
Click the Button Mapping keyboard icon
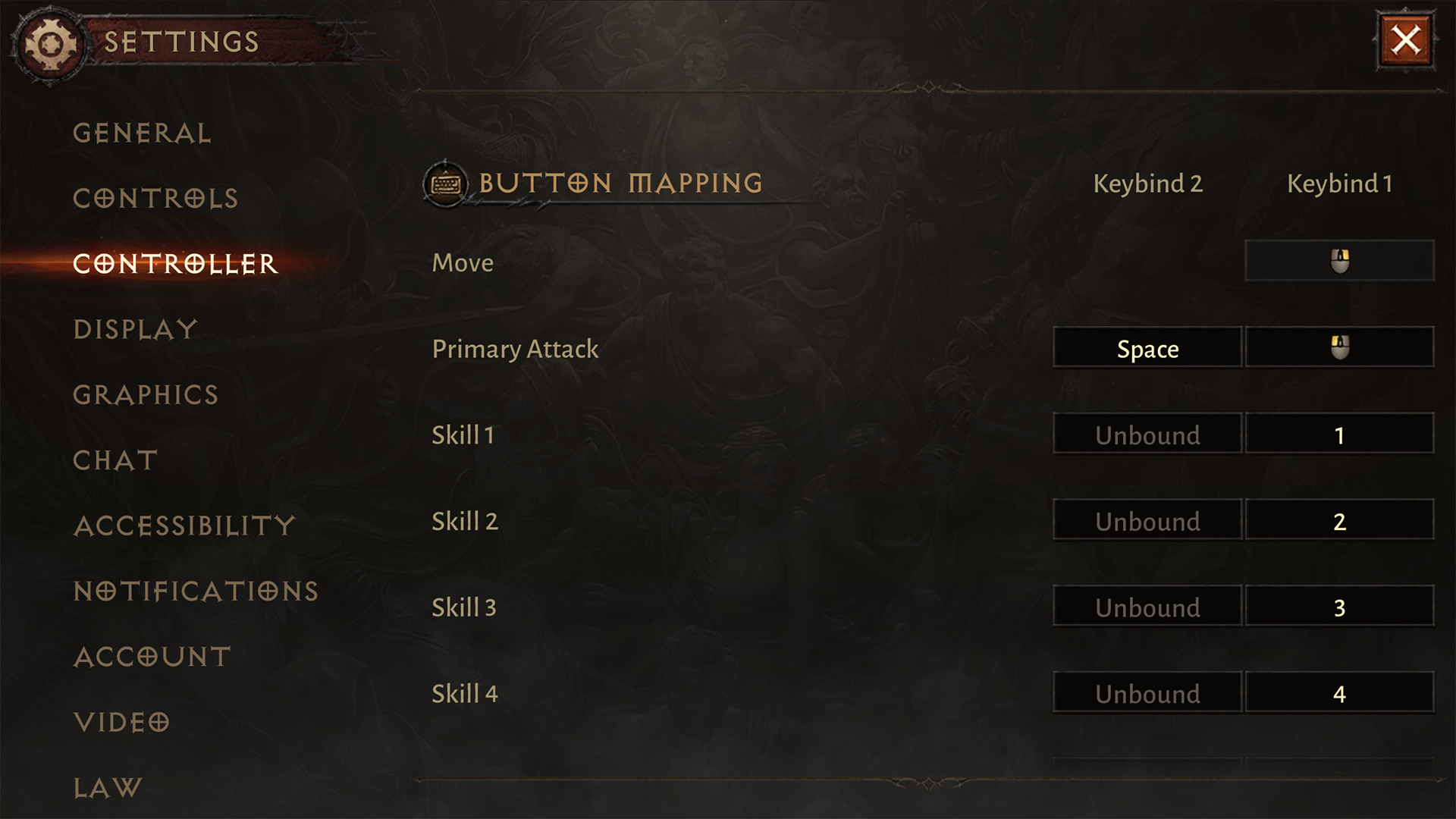coord(445,183)
